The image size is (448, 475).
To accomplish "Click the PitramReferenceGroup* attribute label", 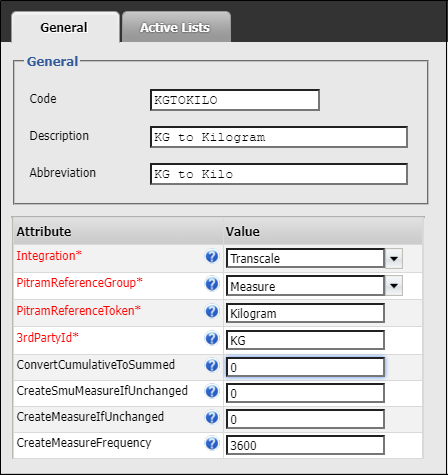I will 79,283.
